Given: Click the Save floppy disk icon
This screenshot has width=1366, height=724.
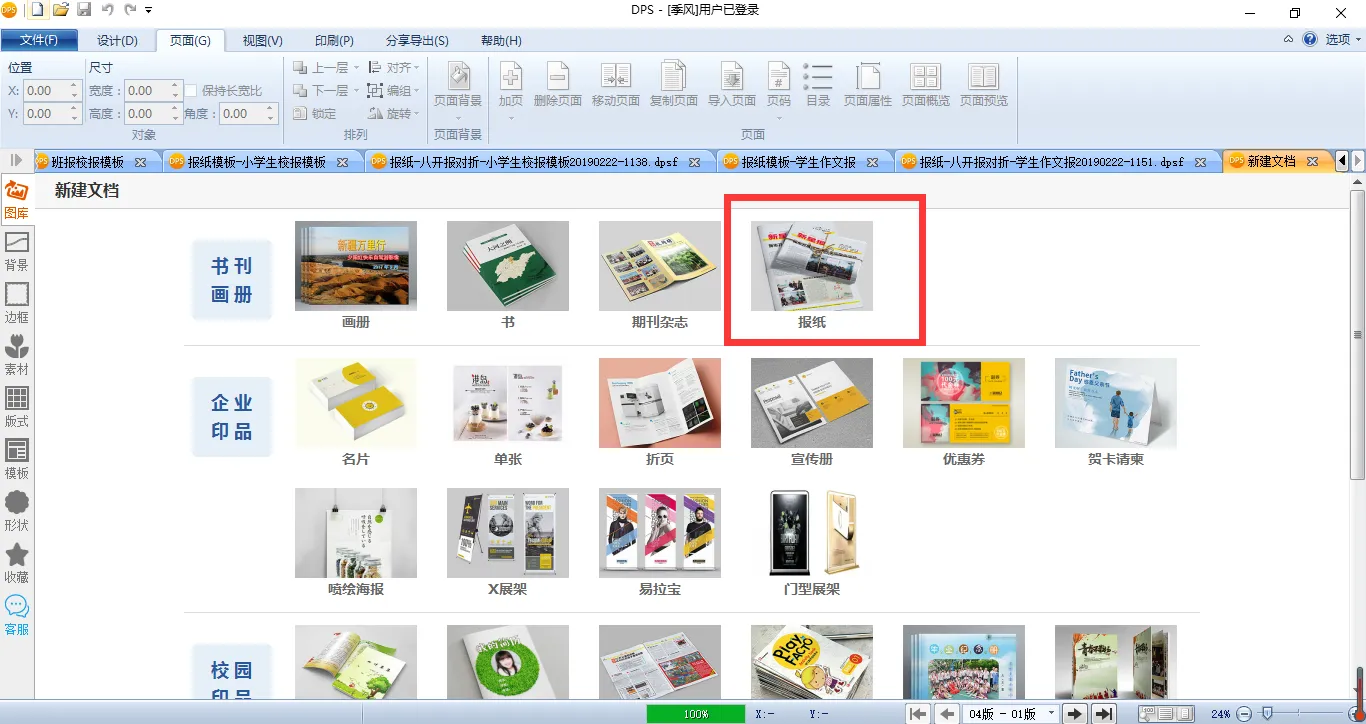Looking at the screenshot, I should point(84,10).
